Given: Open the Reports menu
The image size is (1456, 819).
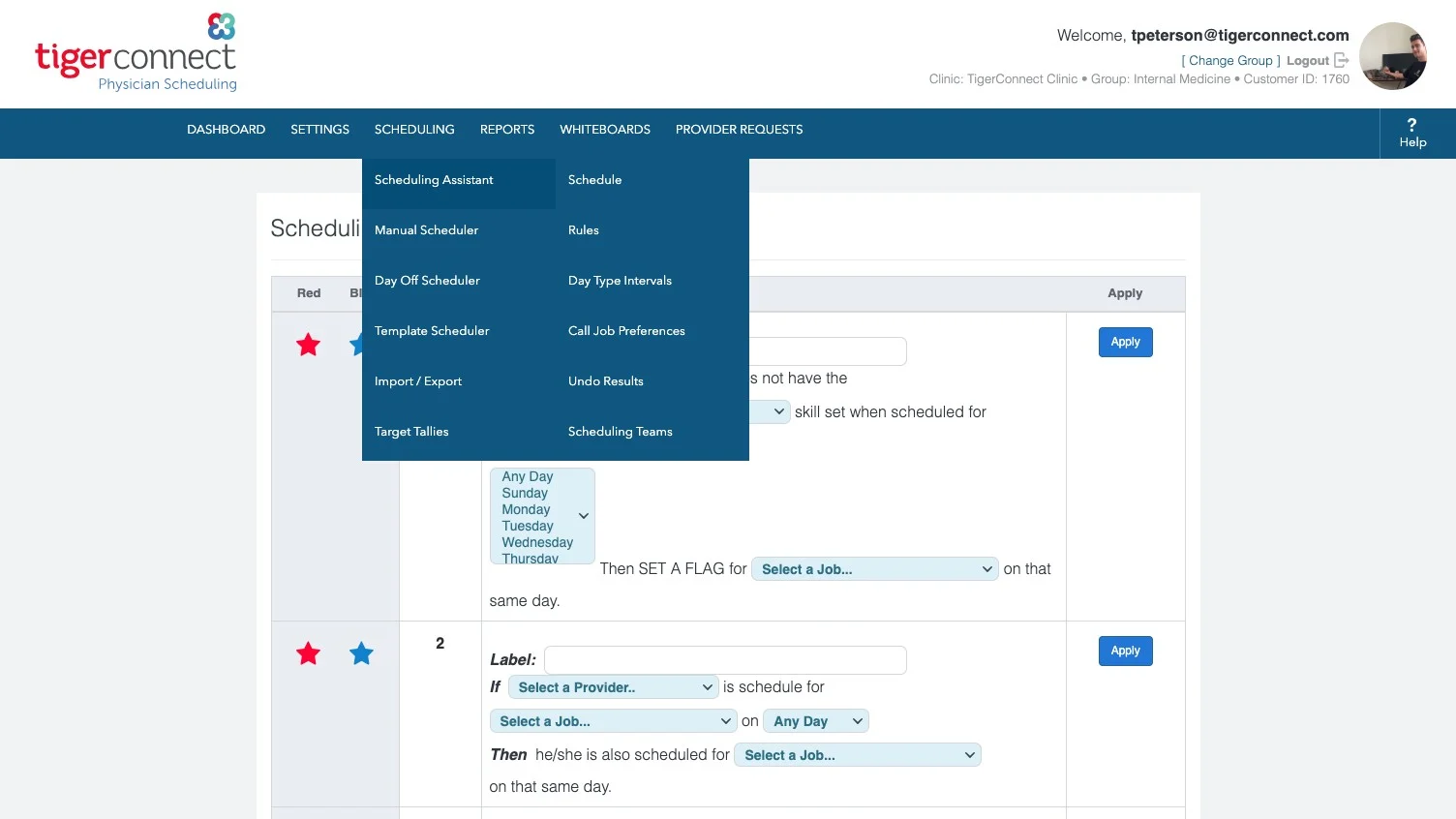Looking at the screenshot, I should (x=507, y=130).
